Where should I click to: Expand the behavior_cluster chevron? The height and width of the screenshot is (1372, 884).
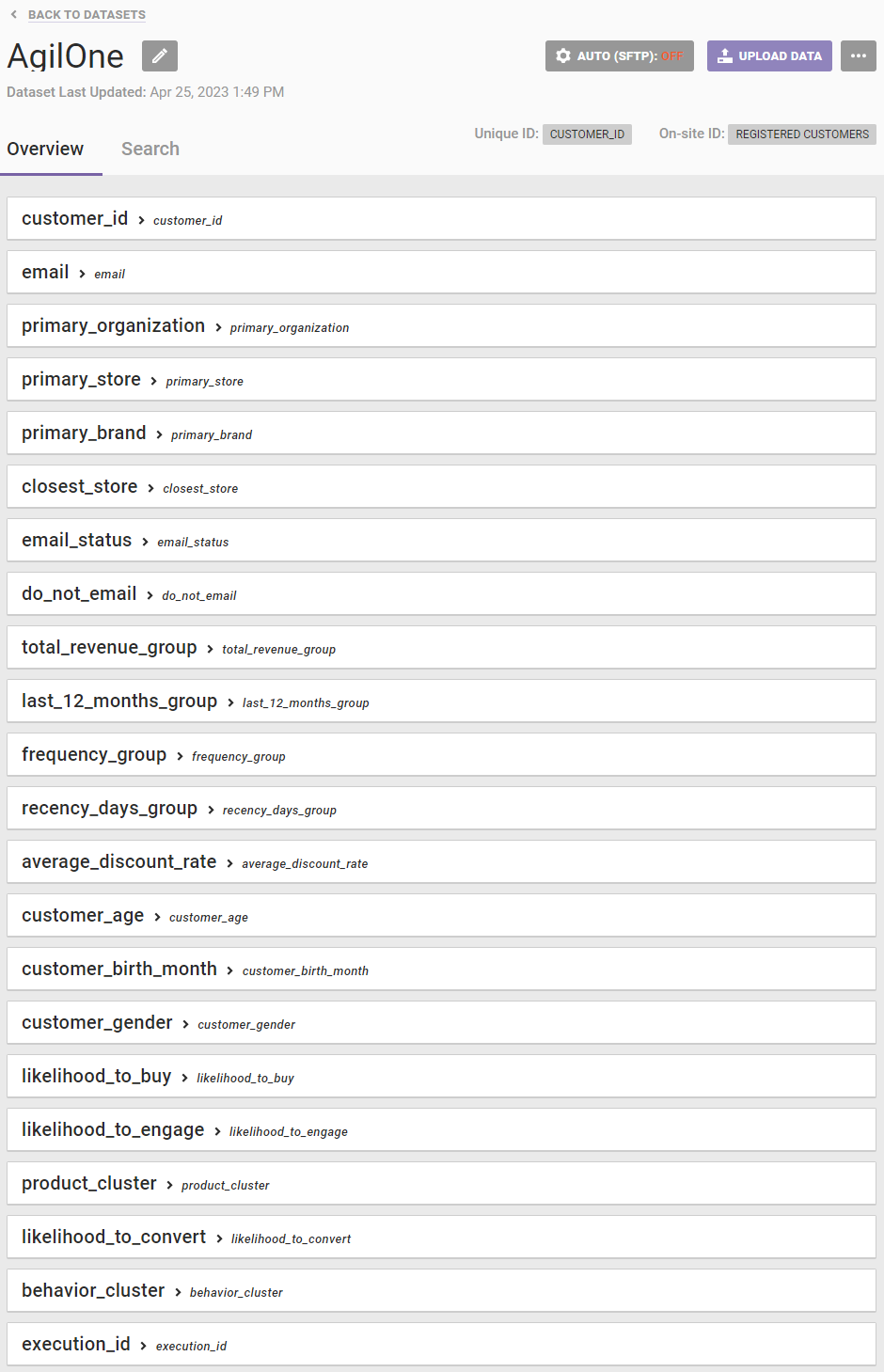click(178, 1292)
